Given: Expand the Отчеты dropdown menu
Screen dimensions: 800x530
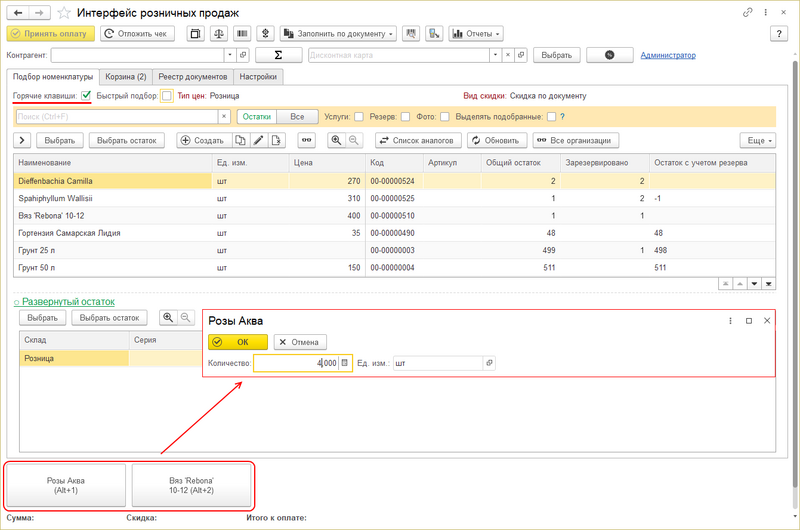Looking at the screenshot, I should [x=475, y=33].
